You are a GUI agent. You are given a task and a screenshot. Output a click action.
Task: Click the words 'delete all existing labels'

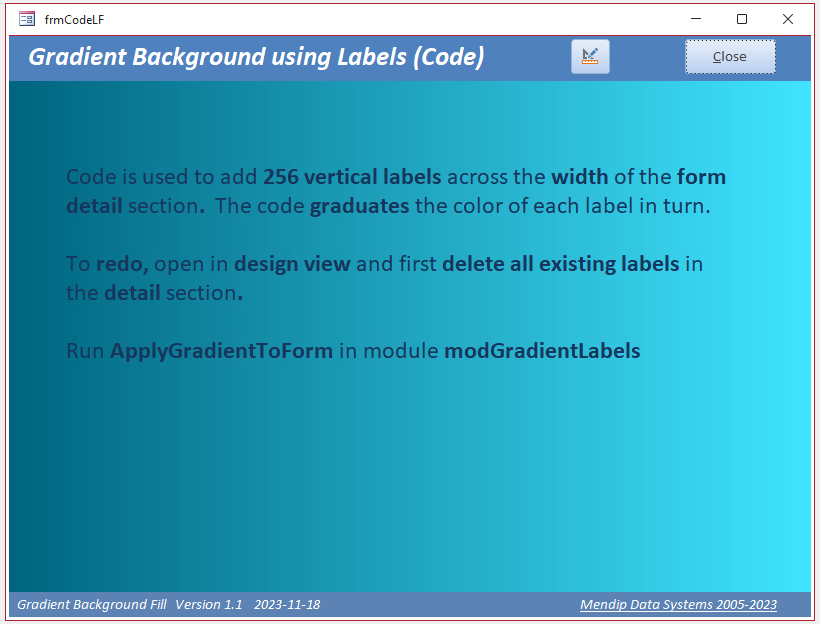click(x=561, y=264)
